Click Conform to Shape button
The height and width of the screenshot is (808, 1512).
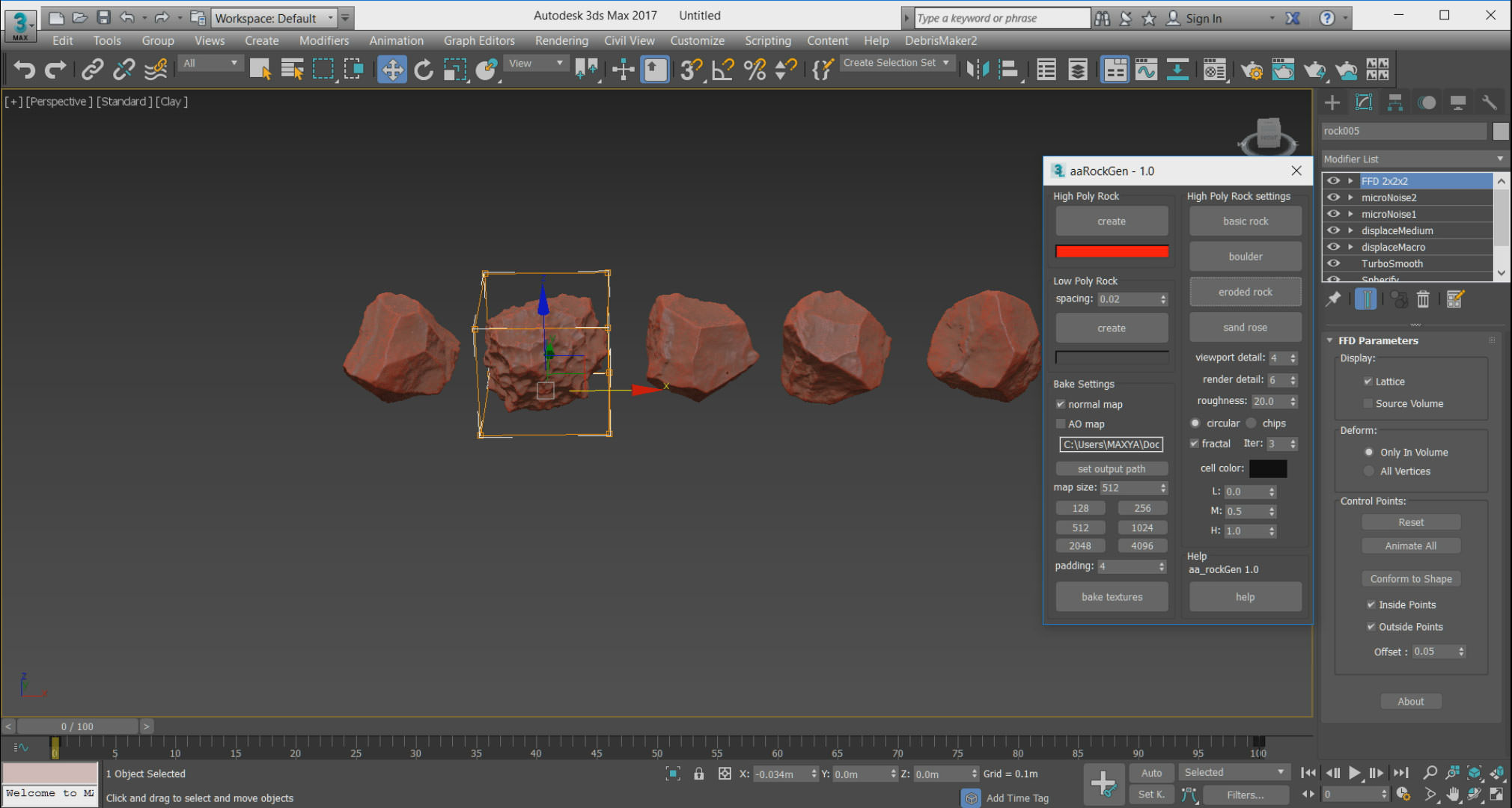pyautogui.click(x=1411, y=578)
